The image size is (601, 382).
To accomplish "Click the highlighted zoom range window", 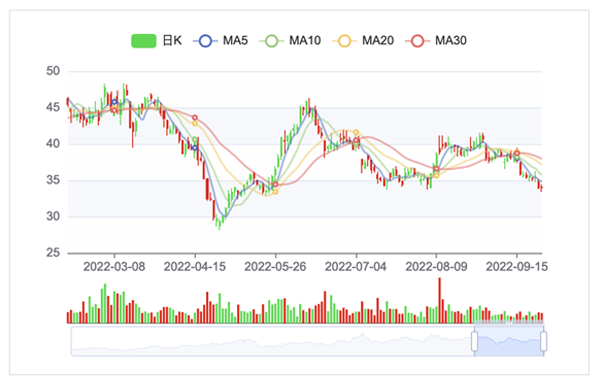I will point(509,341).
